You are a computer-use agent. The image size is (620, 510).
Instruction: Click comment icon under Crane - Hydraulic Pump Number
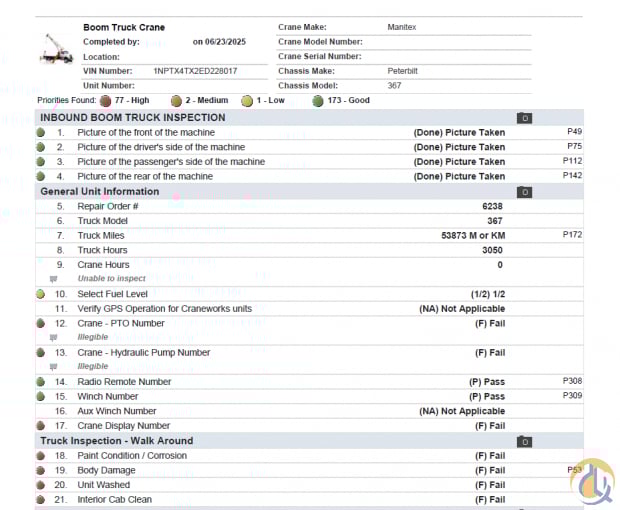(x=53, y=366)
